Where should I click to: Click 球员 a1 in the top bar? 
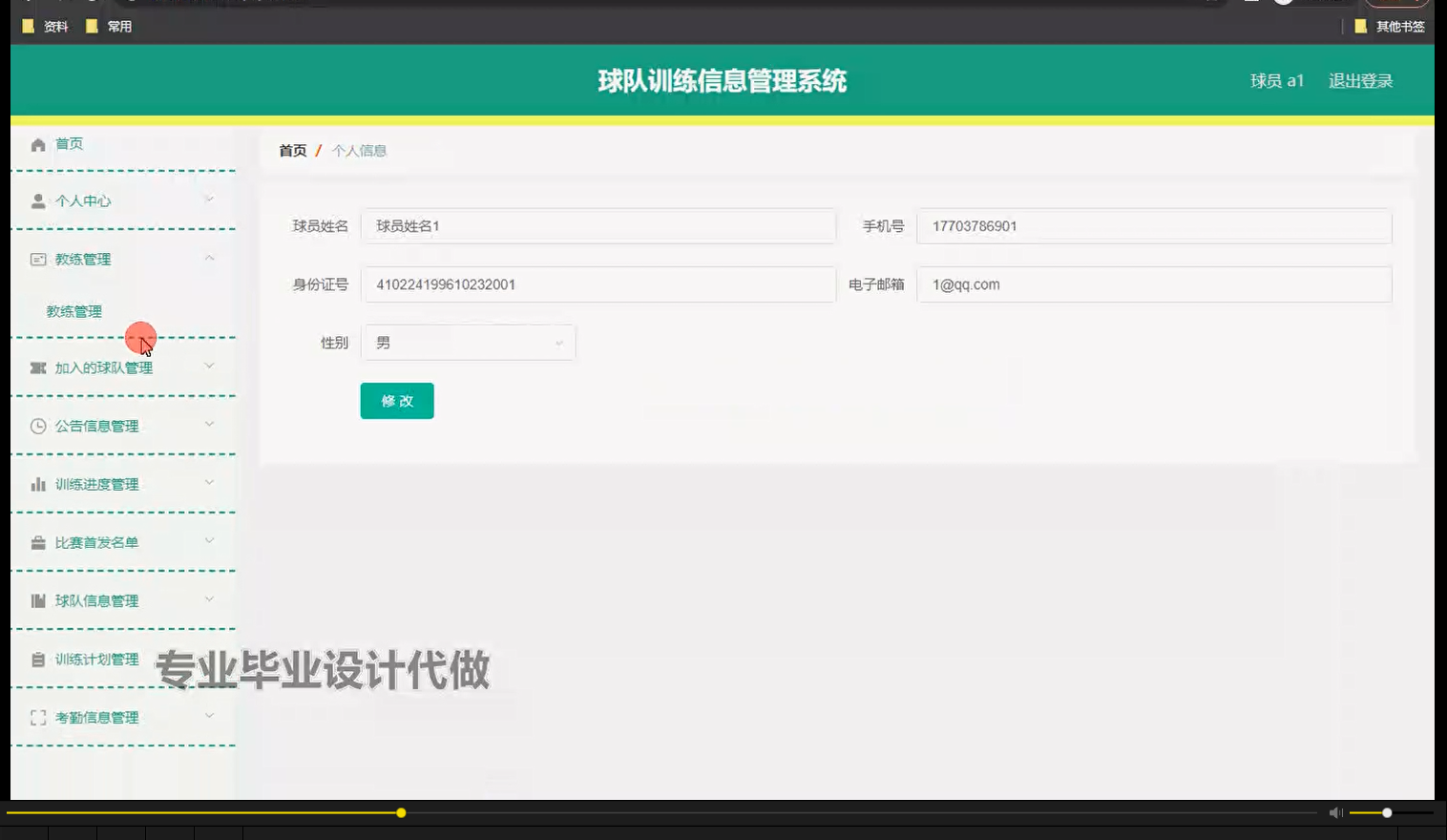1277,80
